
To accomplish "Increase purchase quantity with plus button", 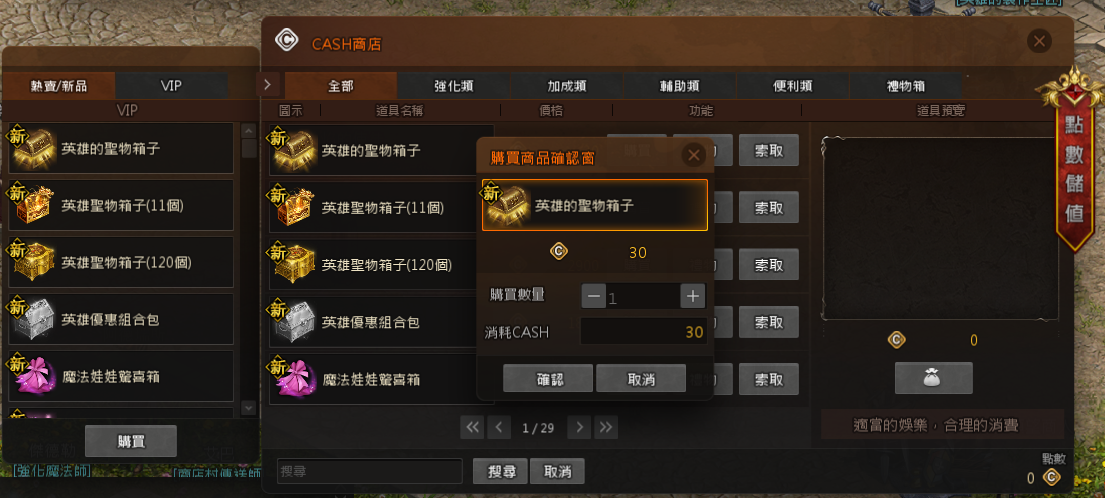I will (693, 296).
